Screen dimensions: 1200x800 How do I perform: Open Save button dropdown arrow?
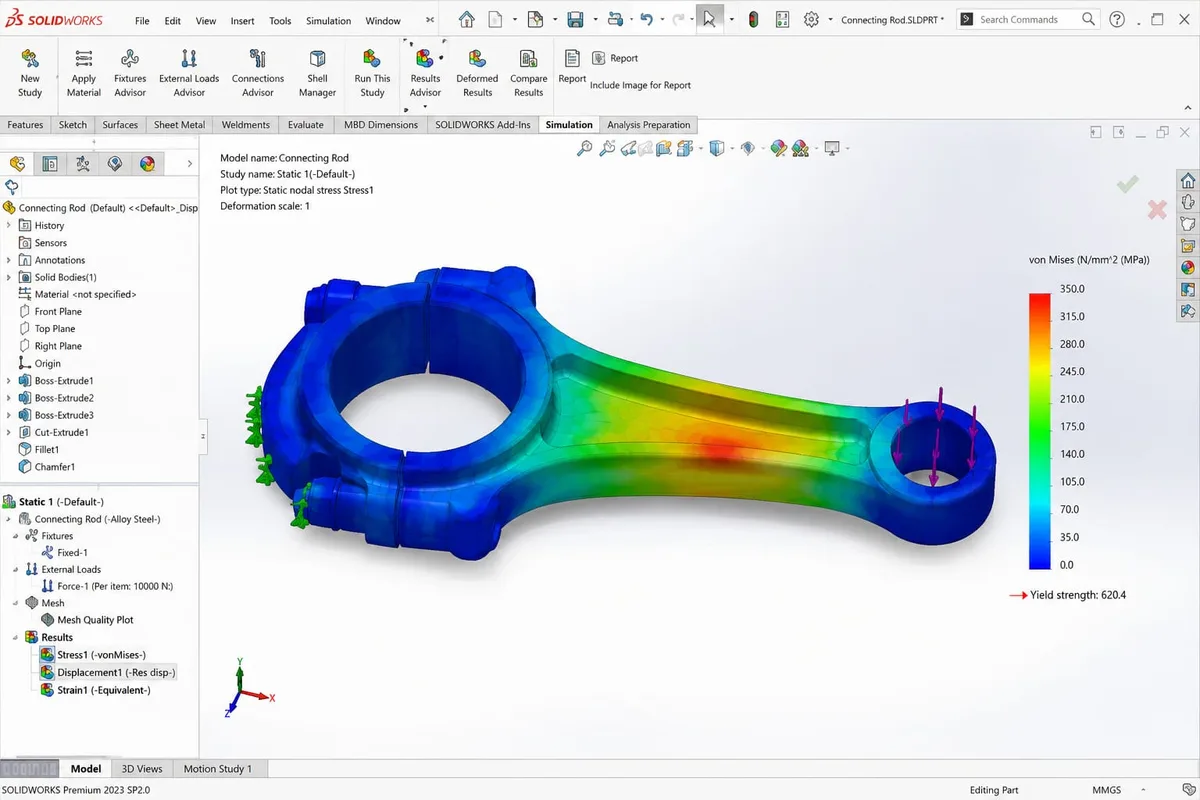point(594,19)
